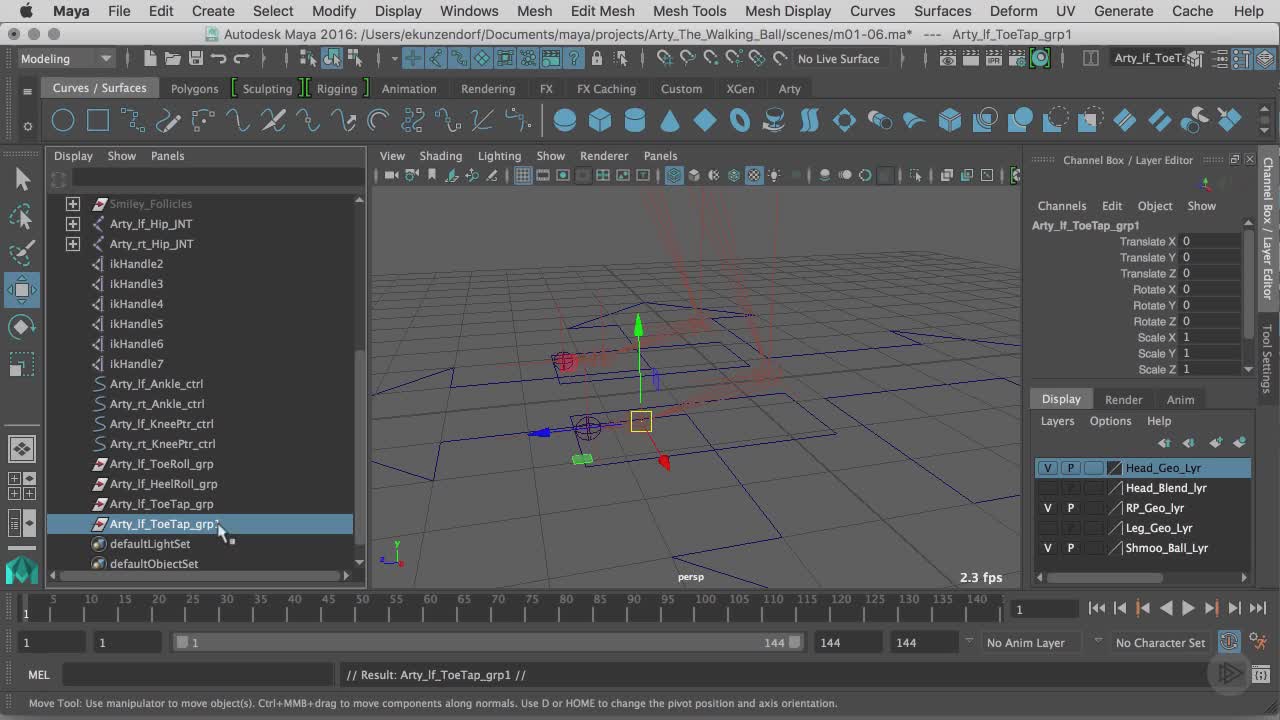
Task: Switch to the Anim layer tab
Action: 1180,399
